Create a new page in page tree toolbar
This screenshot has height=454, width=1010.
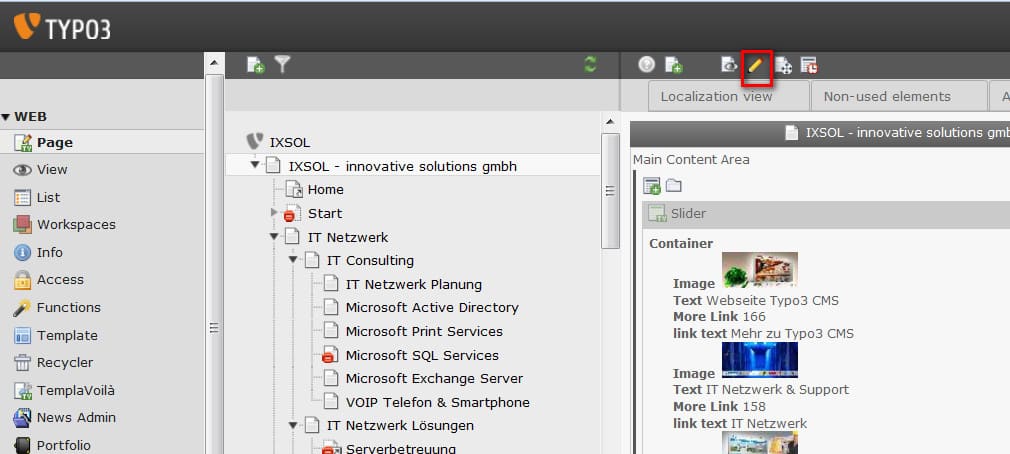coord(256,64)
